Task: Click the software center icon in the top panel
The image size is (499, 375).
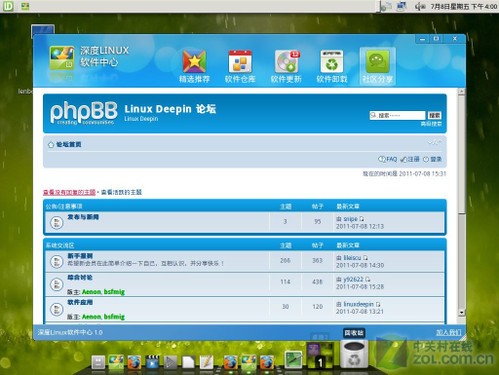Action: (x=25, y=6)
